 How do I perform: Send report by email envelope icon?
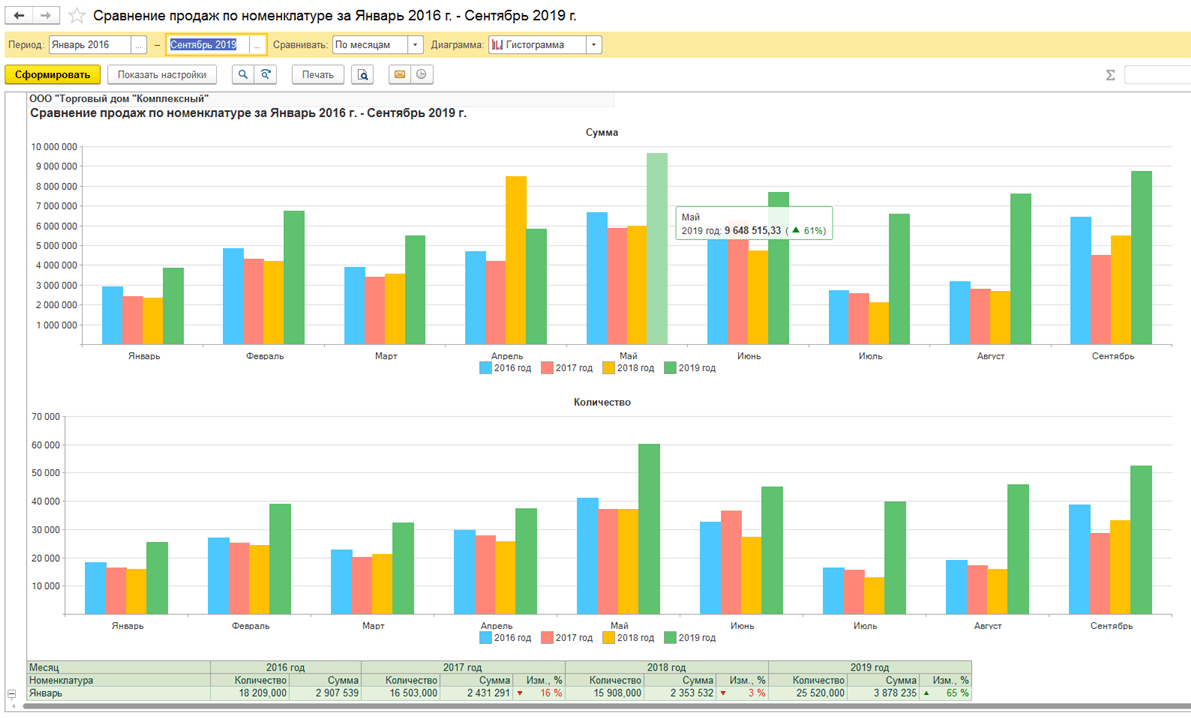[x=399, y=75]
